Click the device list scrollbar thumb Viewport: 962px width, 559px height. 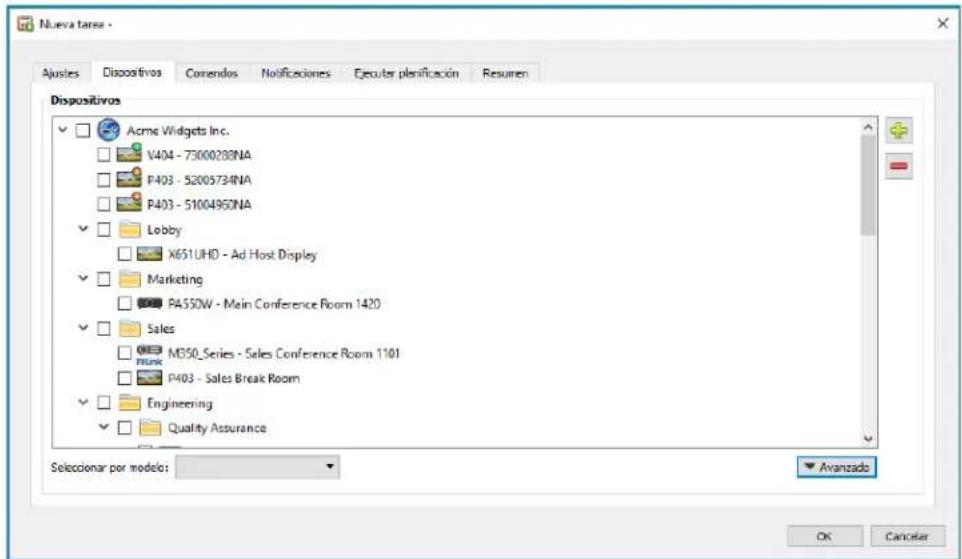(868, 185)
